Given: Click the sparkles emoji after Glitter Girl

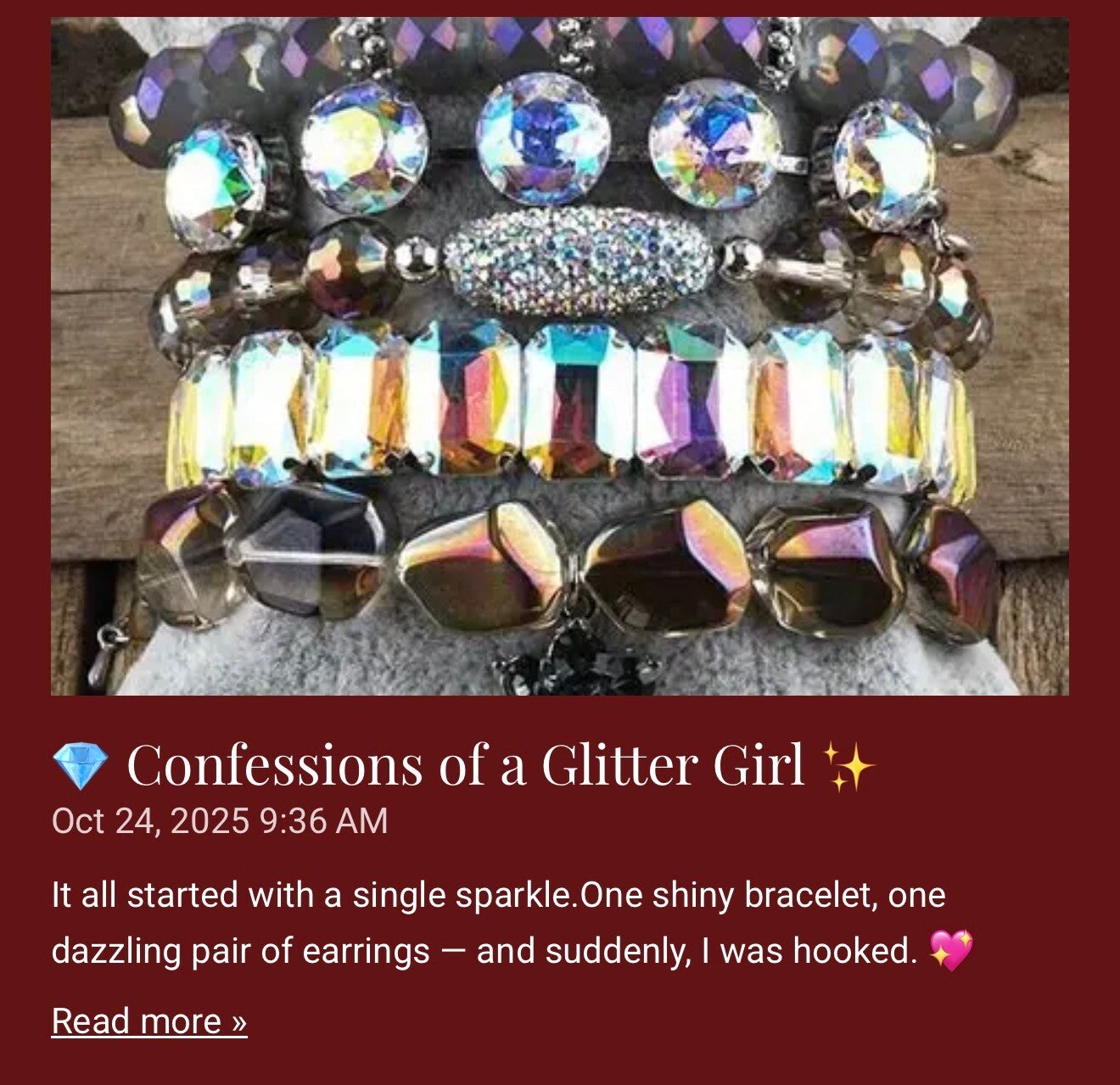Looking at the screenshot, I should [x=848, y=766].
